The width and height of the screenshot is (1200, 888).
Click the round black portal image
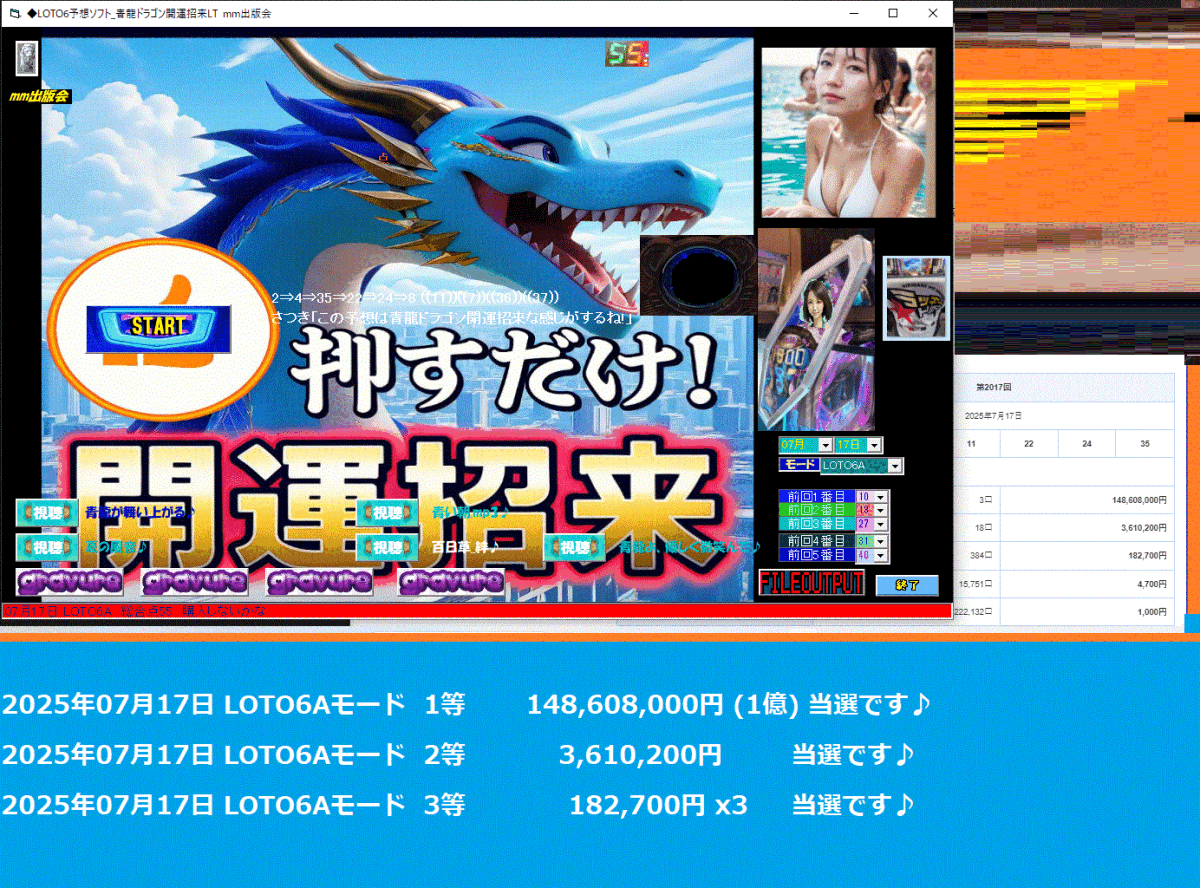pyautogui.click(x=697, y=276)
